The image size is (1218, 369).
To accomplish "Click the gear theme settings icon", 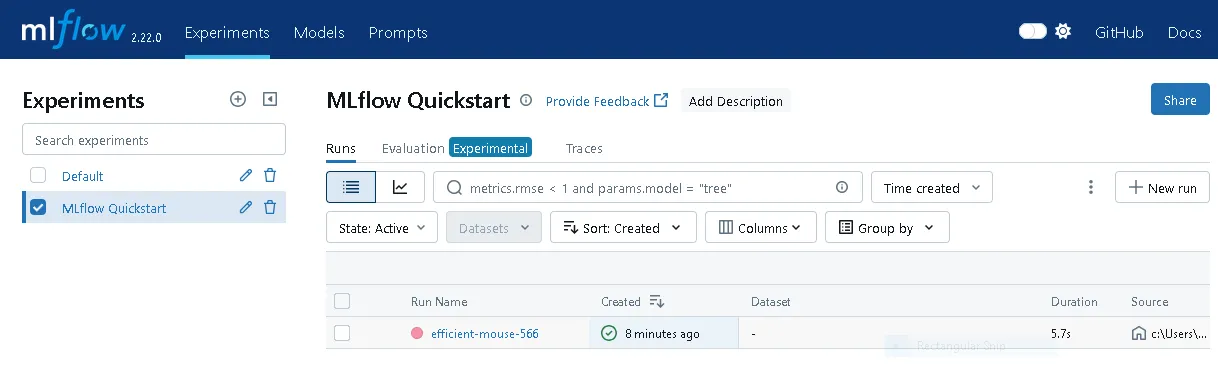I will coord(1063,32).
